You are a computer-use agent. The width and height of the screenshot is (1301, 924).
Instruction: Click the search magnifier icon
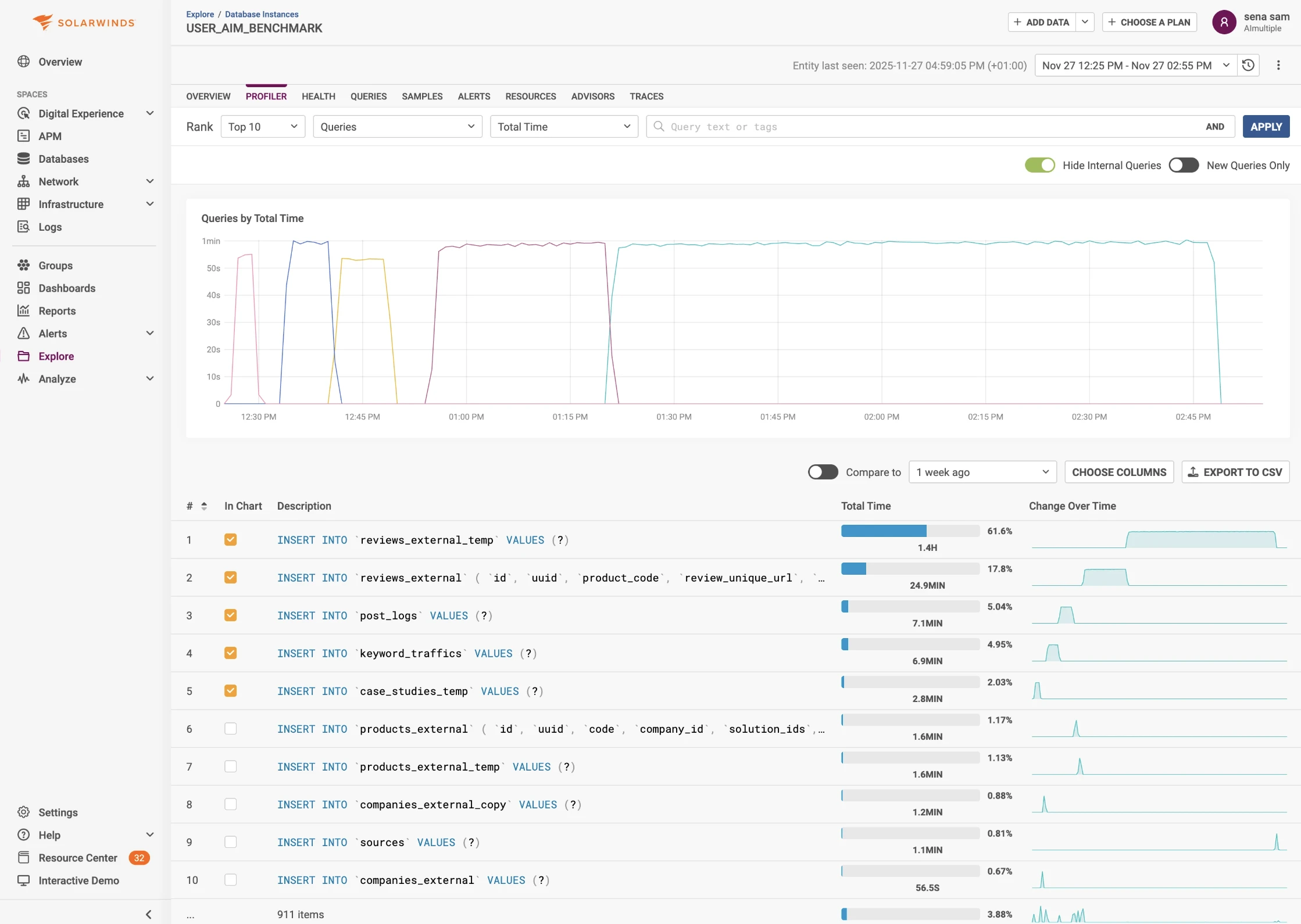pos(659,126)
